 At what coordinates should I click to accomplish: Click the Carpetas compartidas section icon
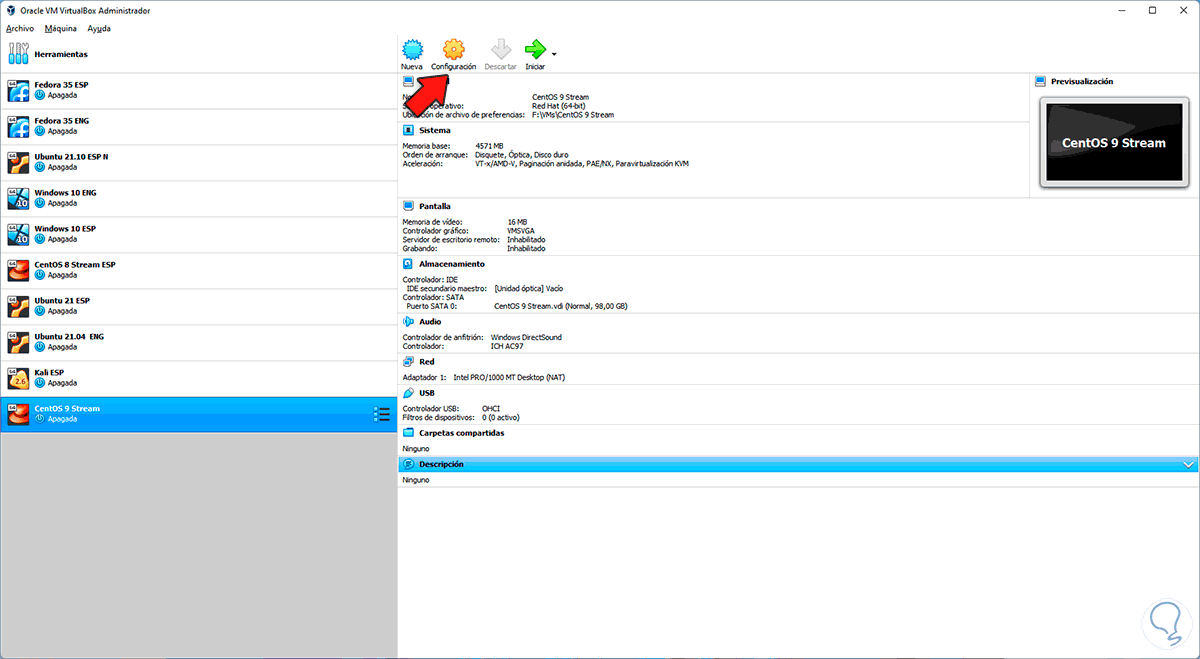(x=409, y=433)
